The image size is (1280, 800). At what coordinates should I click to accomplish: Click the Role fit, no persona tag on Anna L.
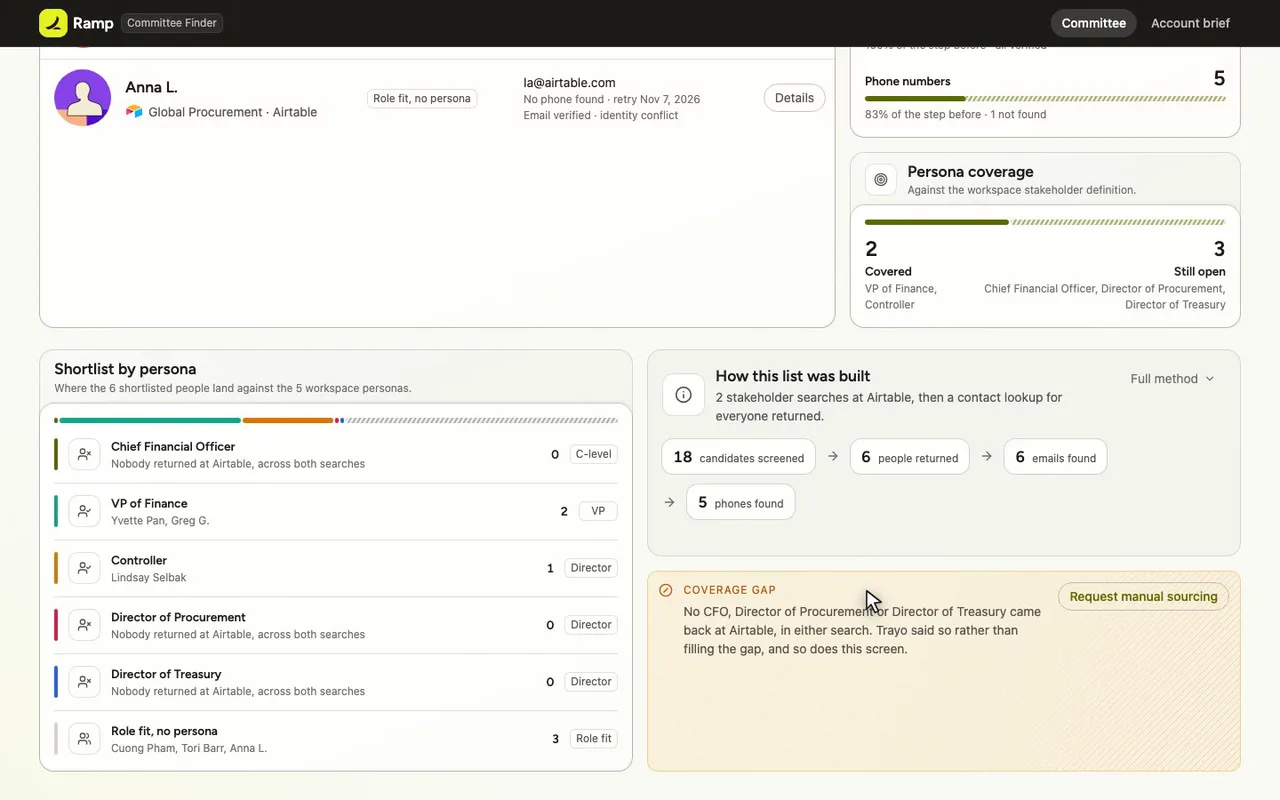tap(422, 98)
